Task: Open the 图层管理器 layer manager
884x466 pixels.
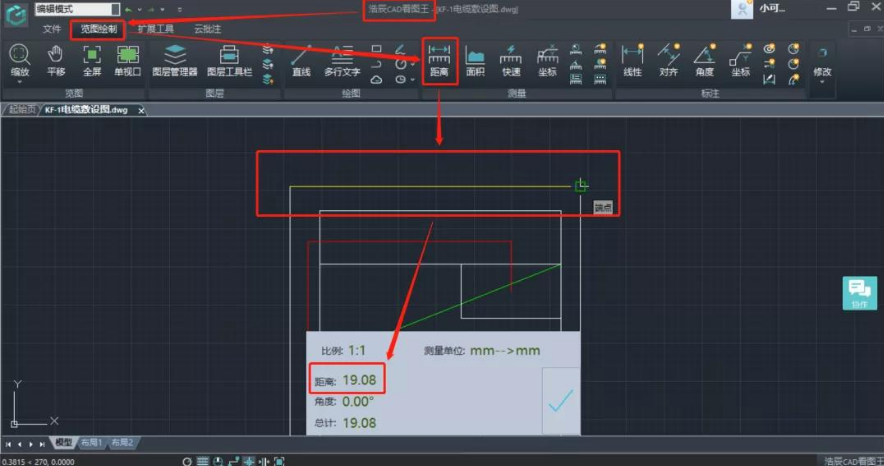Action: [175, 60]
